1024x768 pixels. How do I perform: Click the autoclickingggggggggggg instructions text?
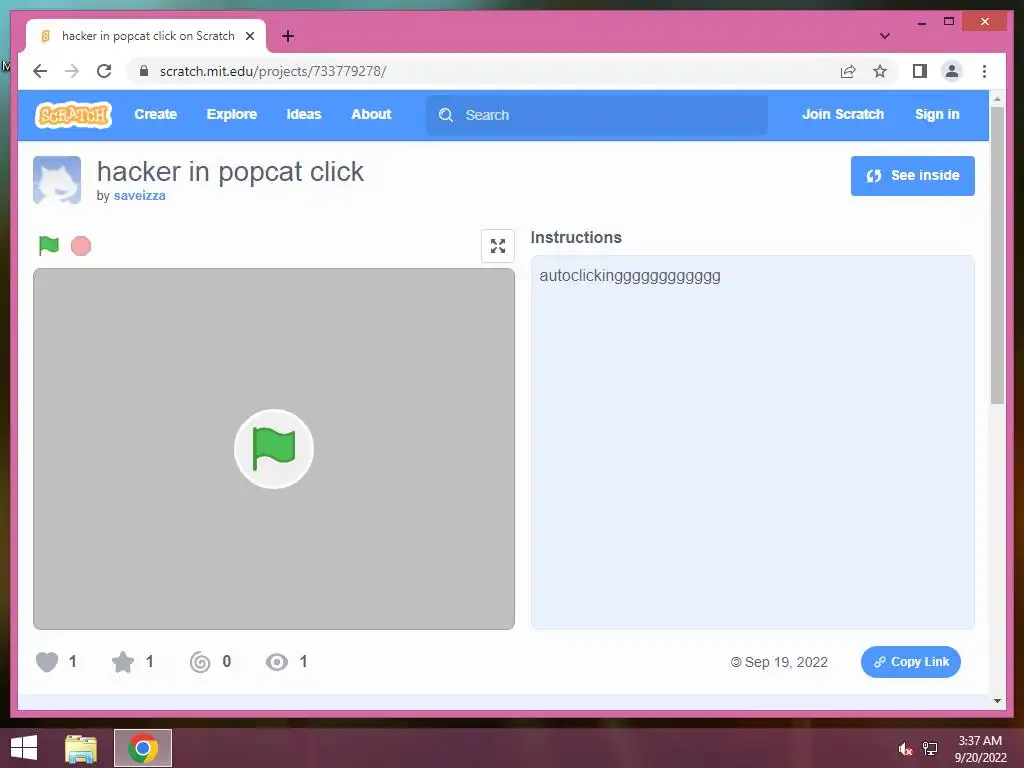click(x=630, y=276)
